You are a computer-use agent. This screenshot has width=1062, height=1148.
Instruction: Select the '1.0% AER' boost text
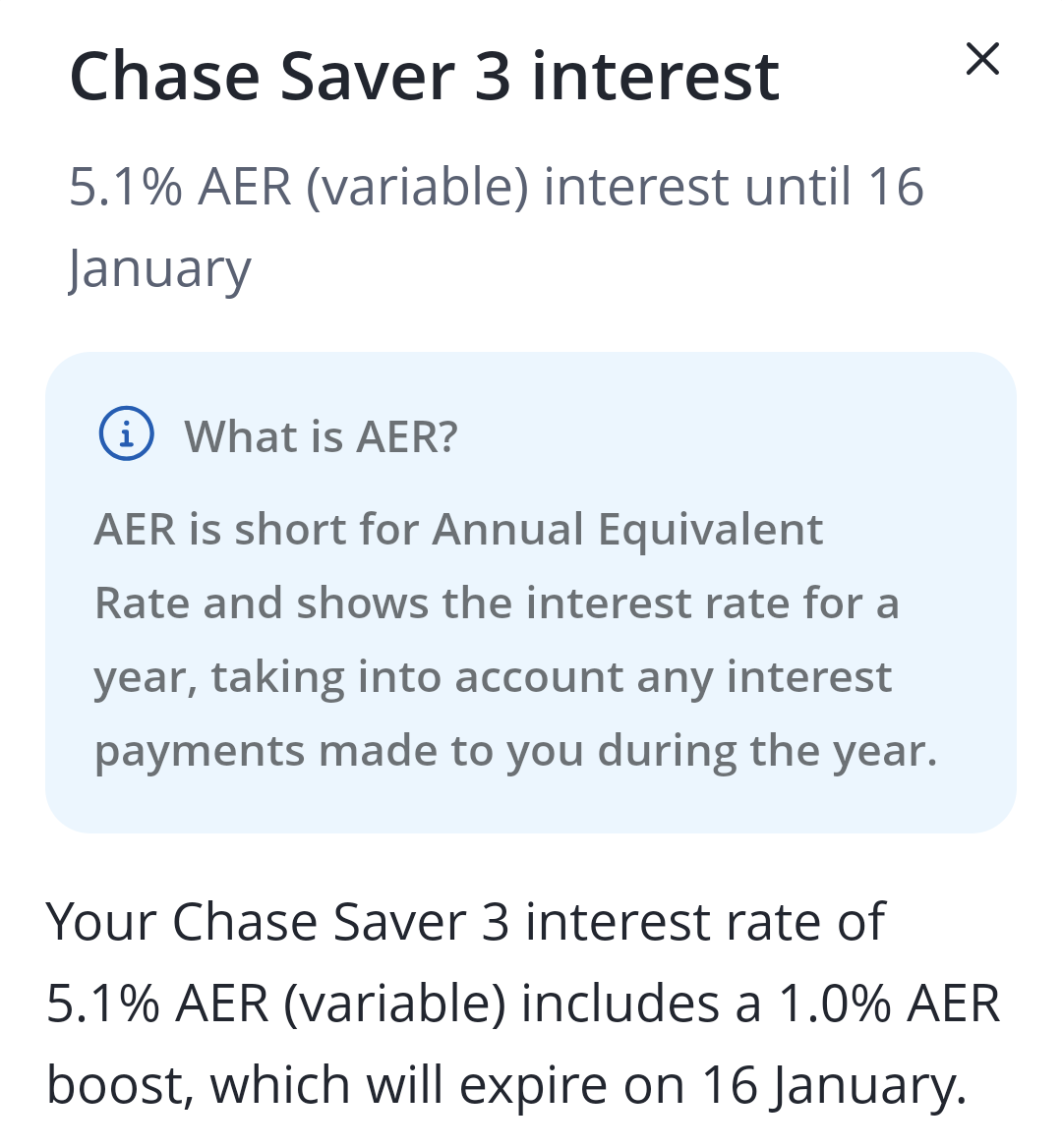pos(888,1004)
